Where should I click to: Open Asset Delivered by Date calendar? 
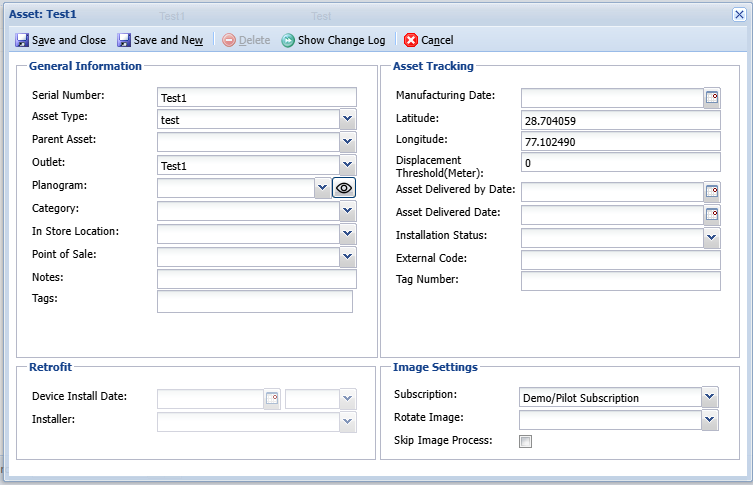[712, 192]
